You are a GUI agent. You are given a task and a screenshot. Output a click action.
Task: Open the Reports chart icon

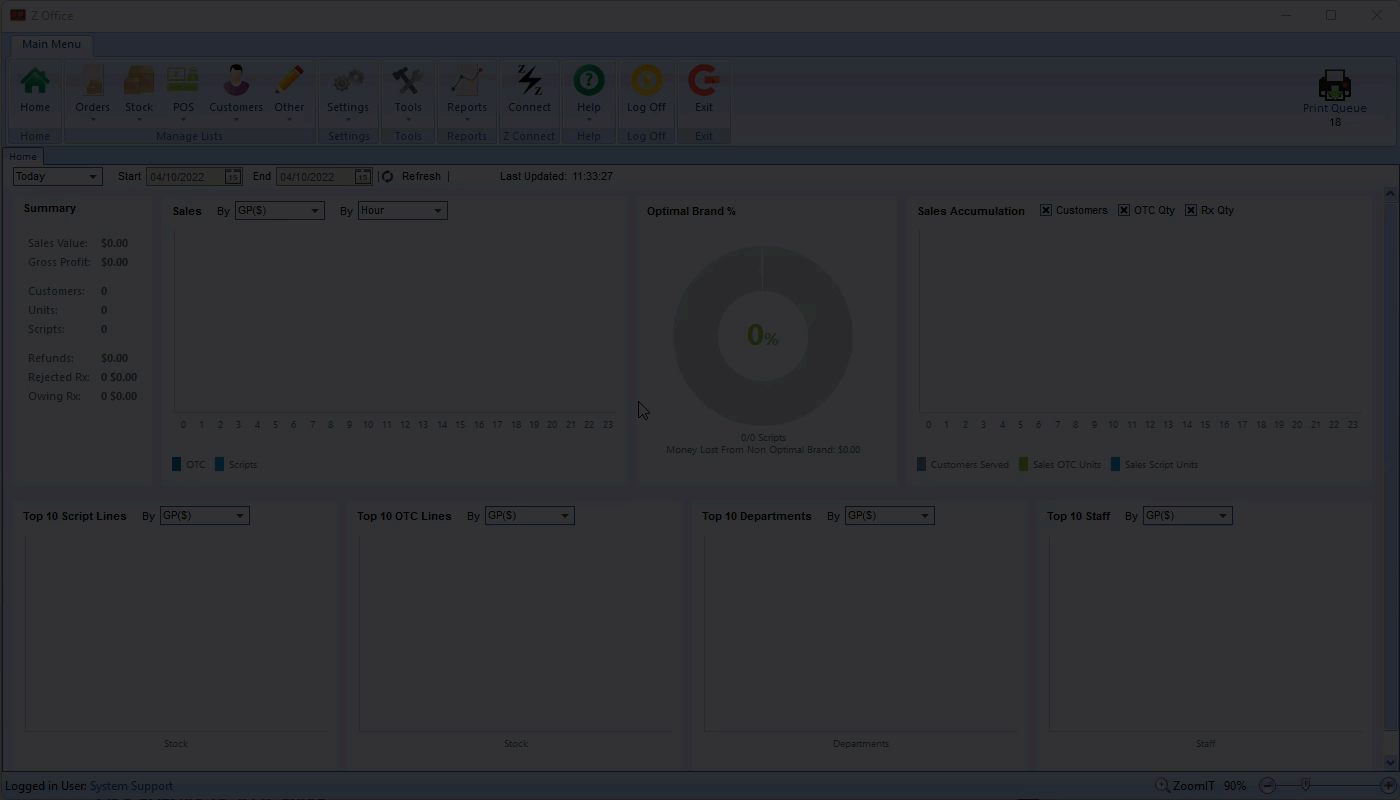(467, 81)
